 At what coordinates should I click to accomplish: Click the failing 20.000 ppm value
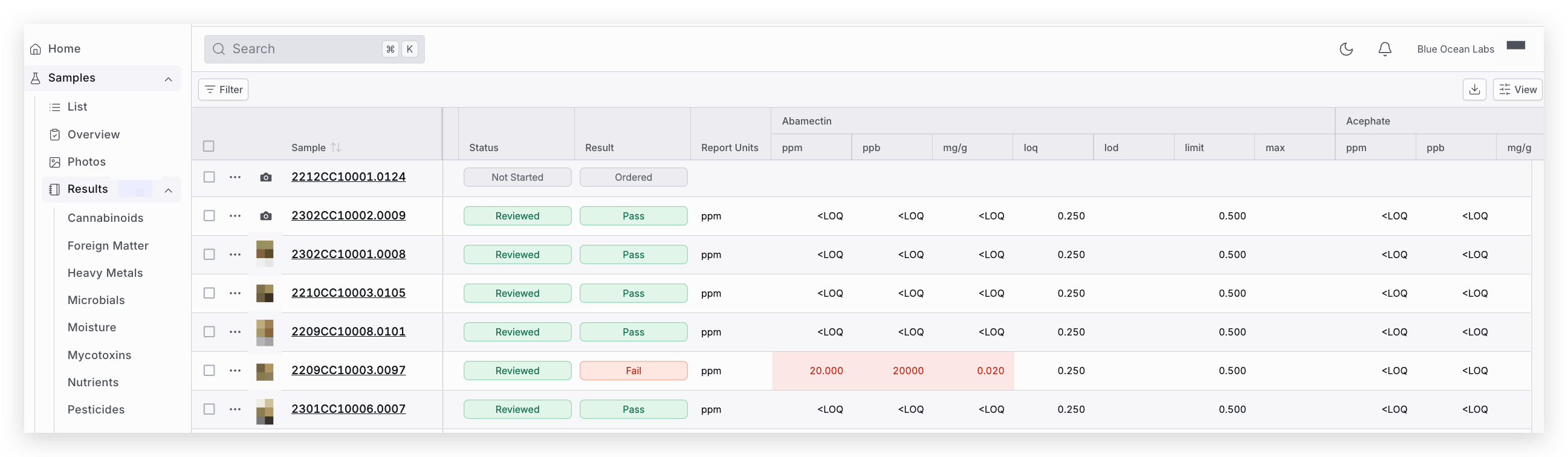pyautogui.click(x=826, y=371)
